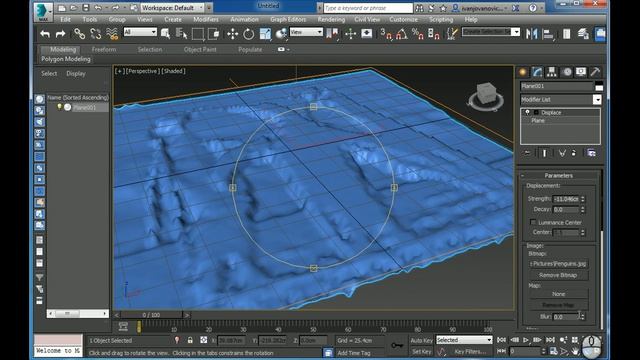Screen dimensions: 640x360
Task: Open the Motion panel tab icon
Action: tap(567, 72)
